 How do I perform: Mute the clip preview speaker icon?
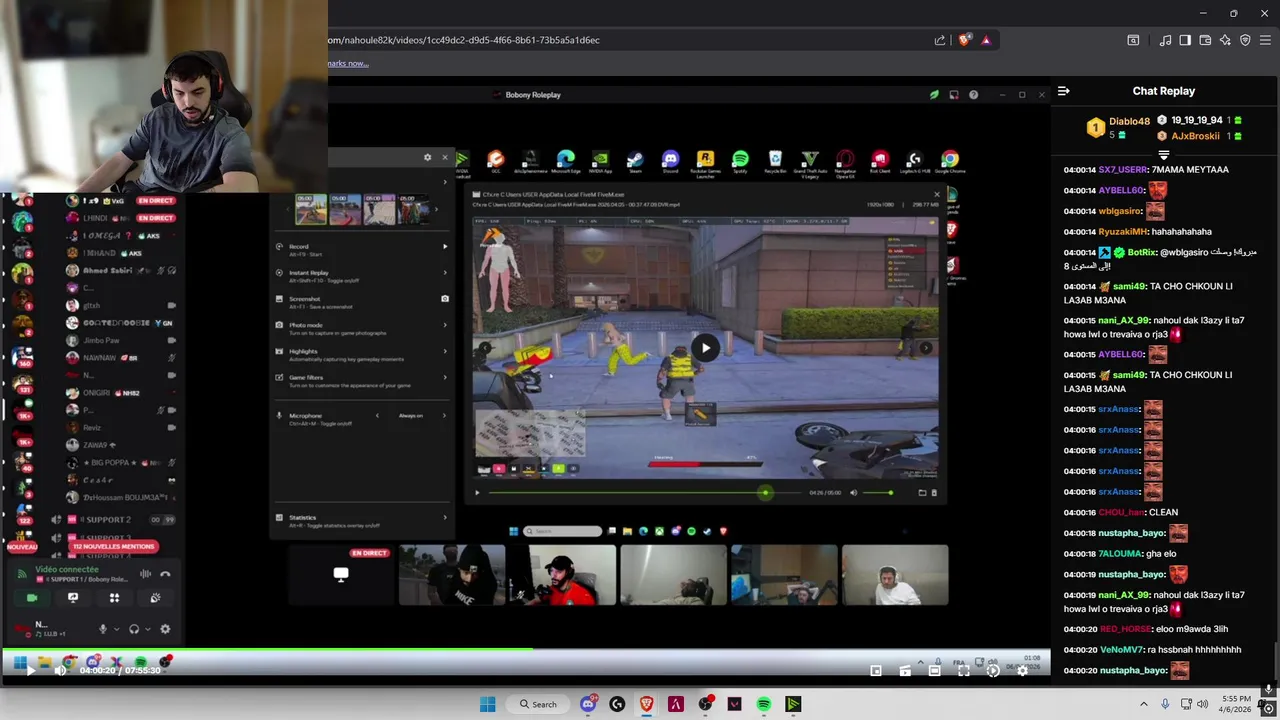pos(853,492)
